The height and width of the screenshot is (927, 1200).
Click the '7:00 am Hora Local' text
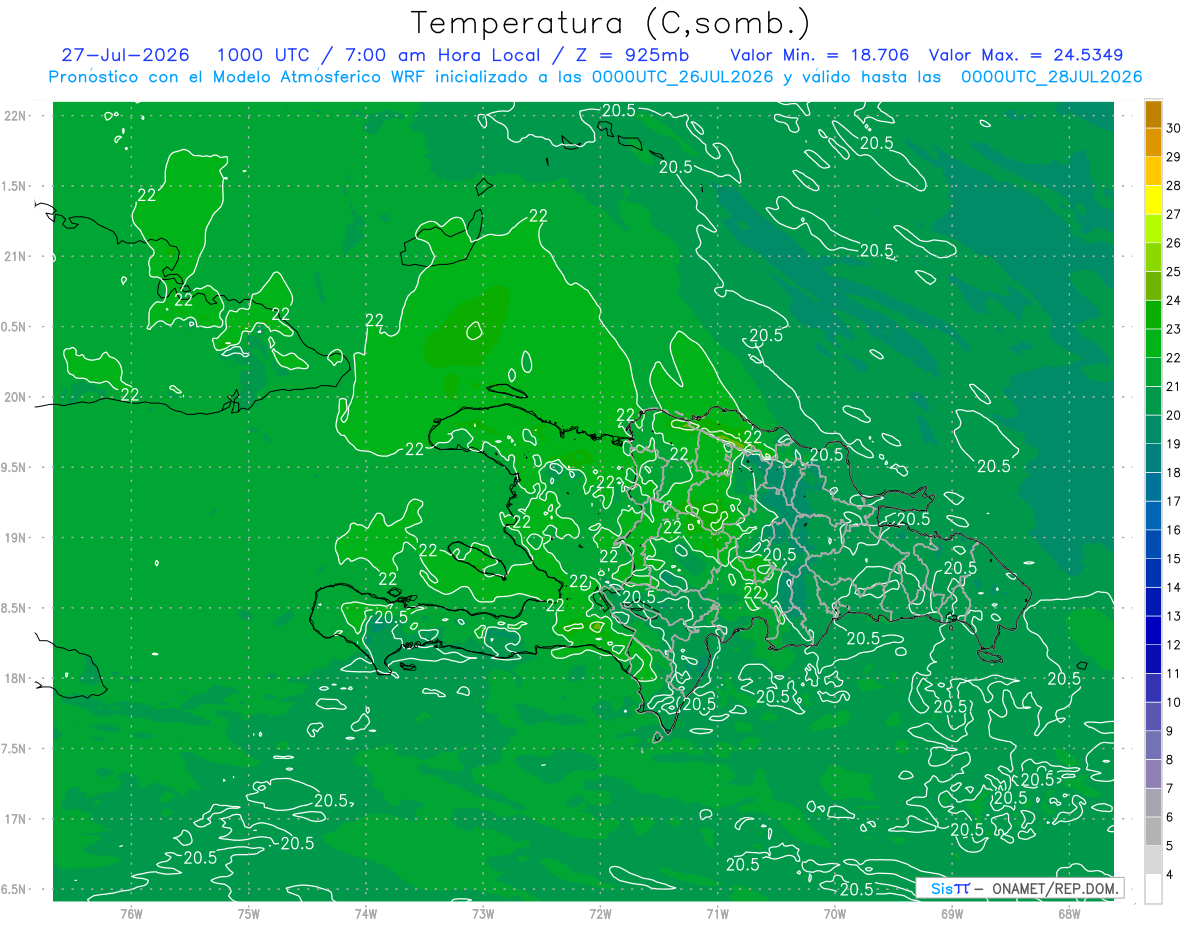441,55
